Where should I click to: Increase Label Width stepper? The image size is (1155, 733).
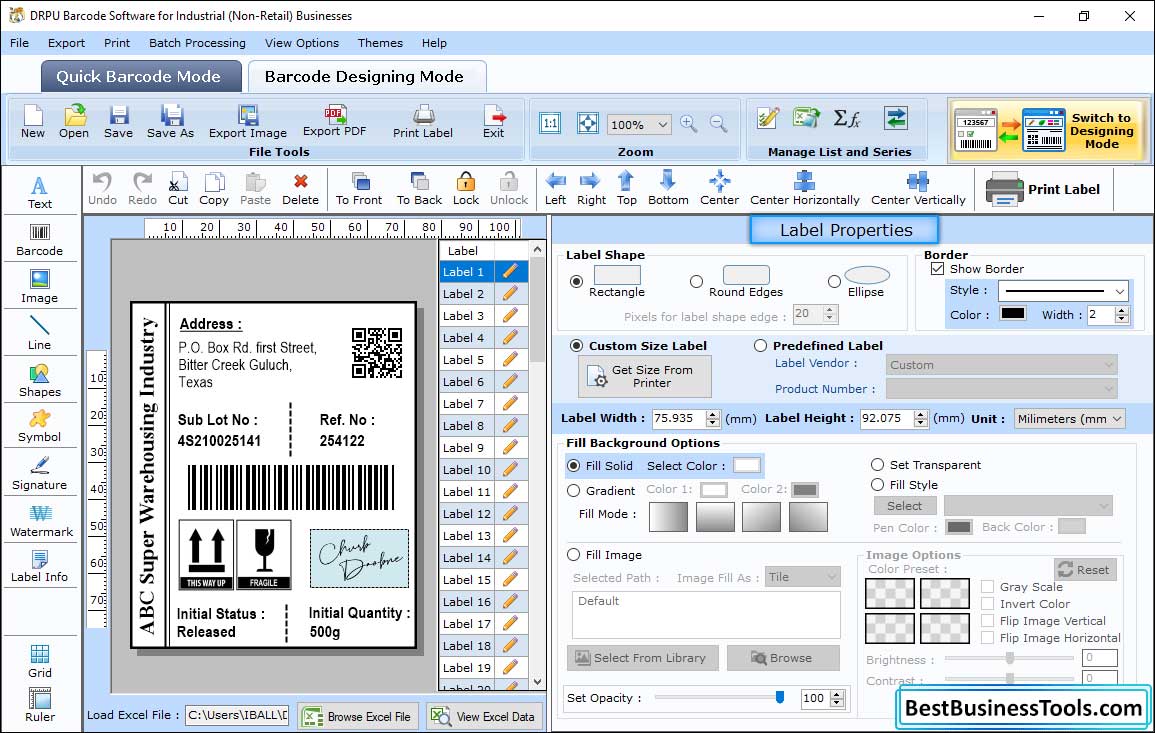[712, 414]
